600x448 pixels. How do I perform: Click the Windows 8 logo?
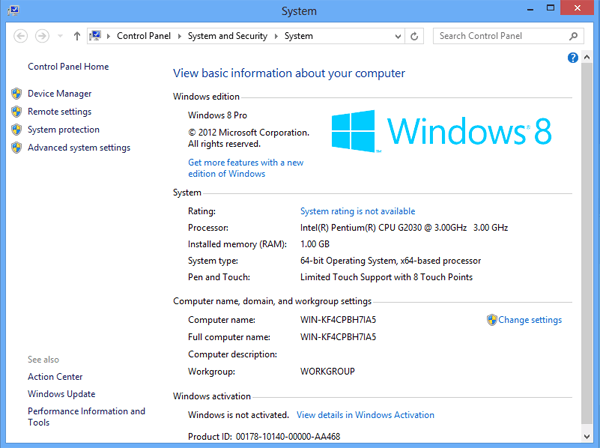[x=441, y=131]
